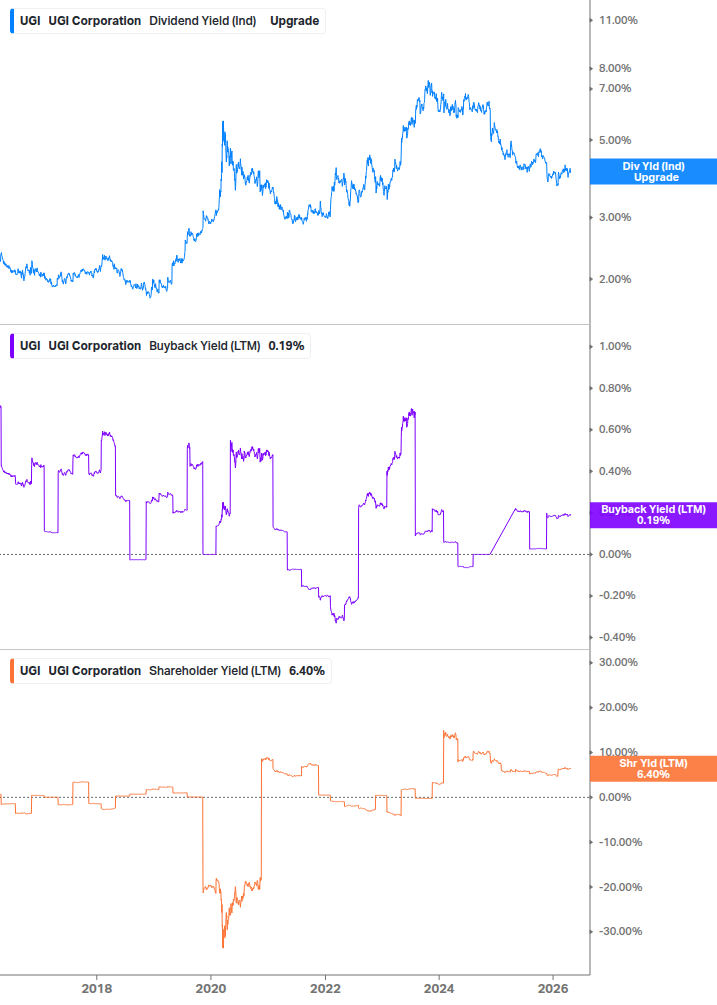Select the UGI Dividend Yield (Ind) legend
717x1005 pixels.
[x=168, y=21]
